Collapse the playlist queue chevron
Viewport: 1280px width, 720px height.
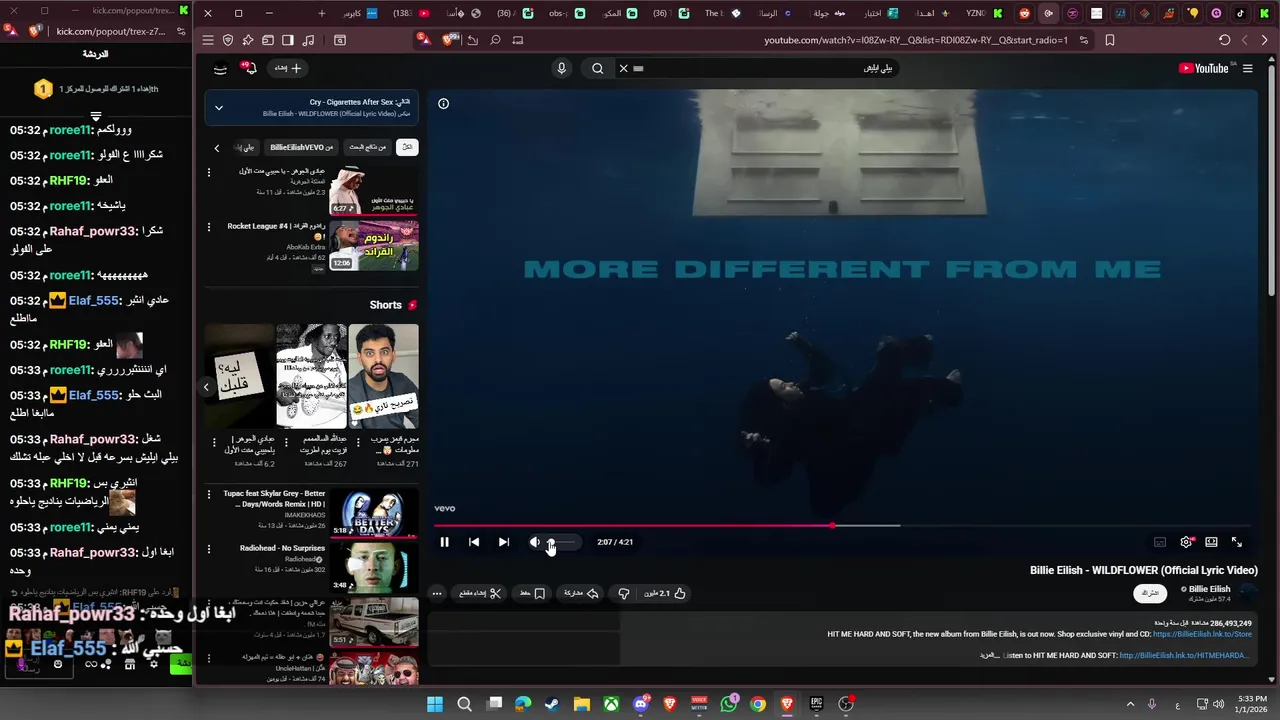pos(218,108)
